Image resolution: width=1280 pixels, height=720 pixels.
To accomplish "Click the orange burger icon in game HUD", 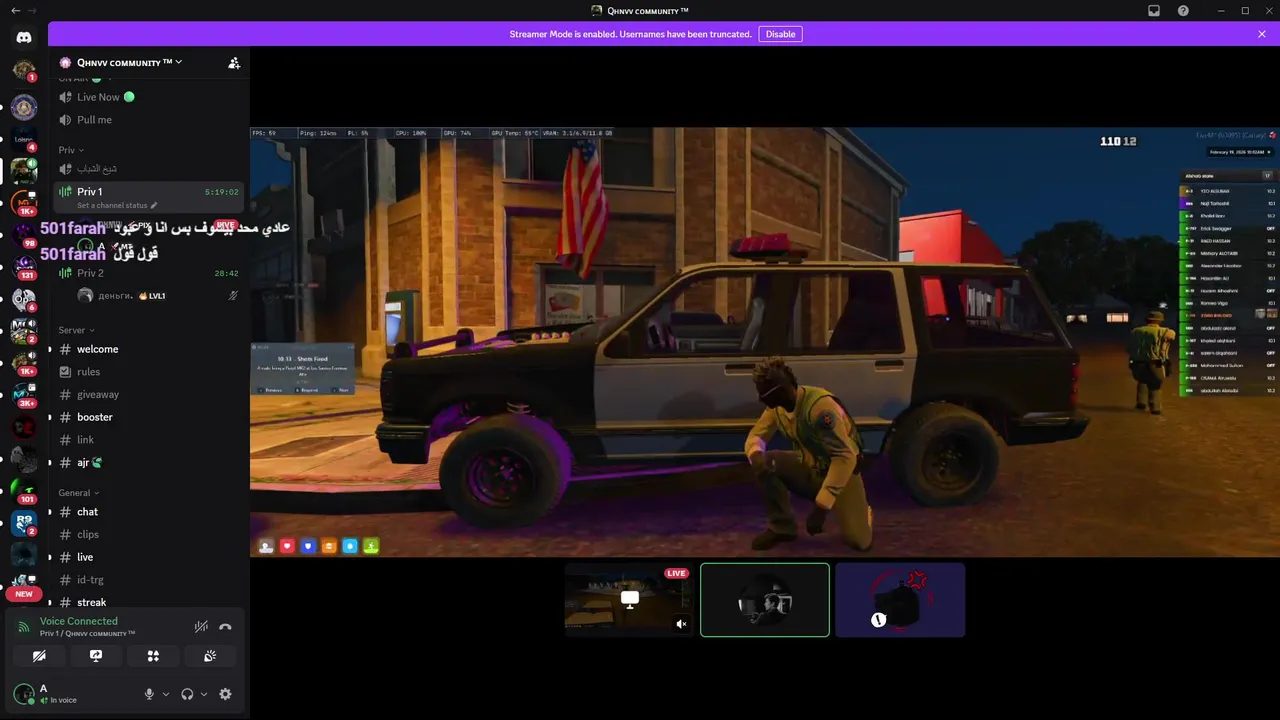I will (329, 546).
